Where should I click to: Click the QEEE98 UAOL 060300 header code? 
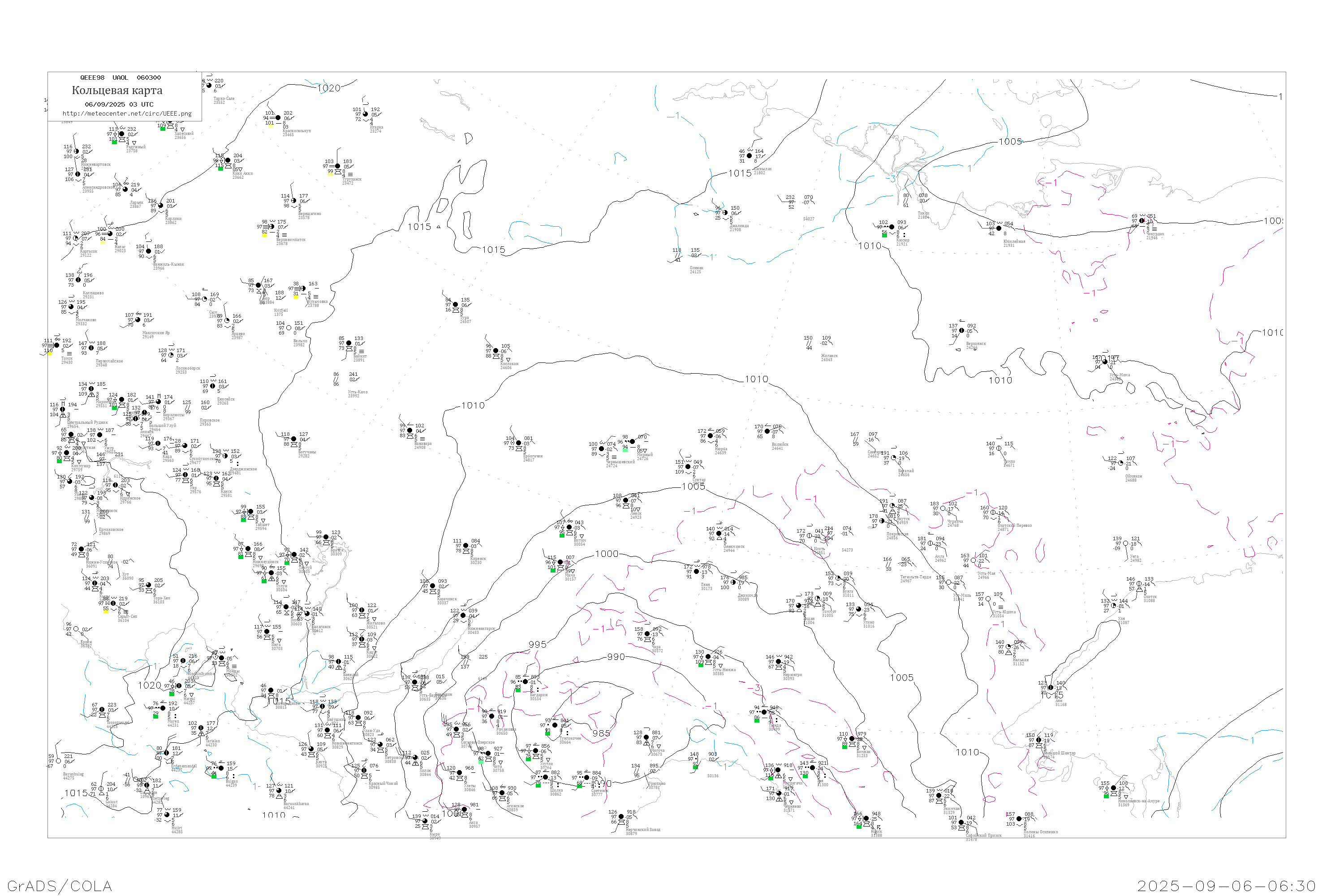(120, 78)
